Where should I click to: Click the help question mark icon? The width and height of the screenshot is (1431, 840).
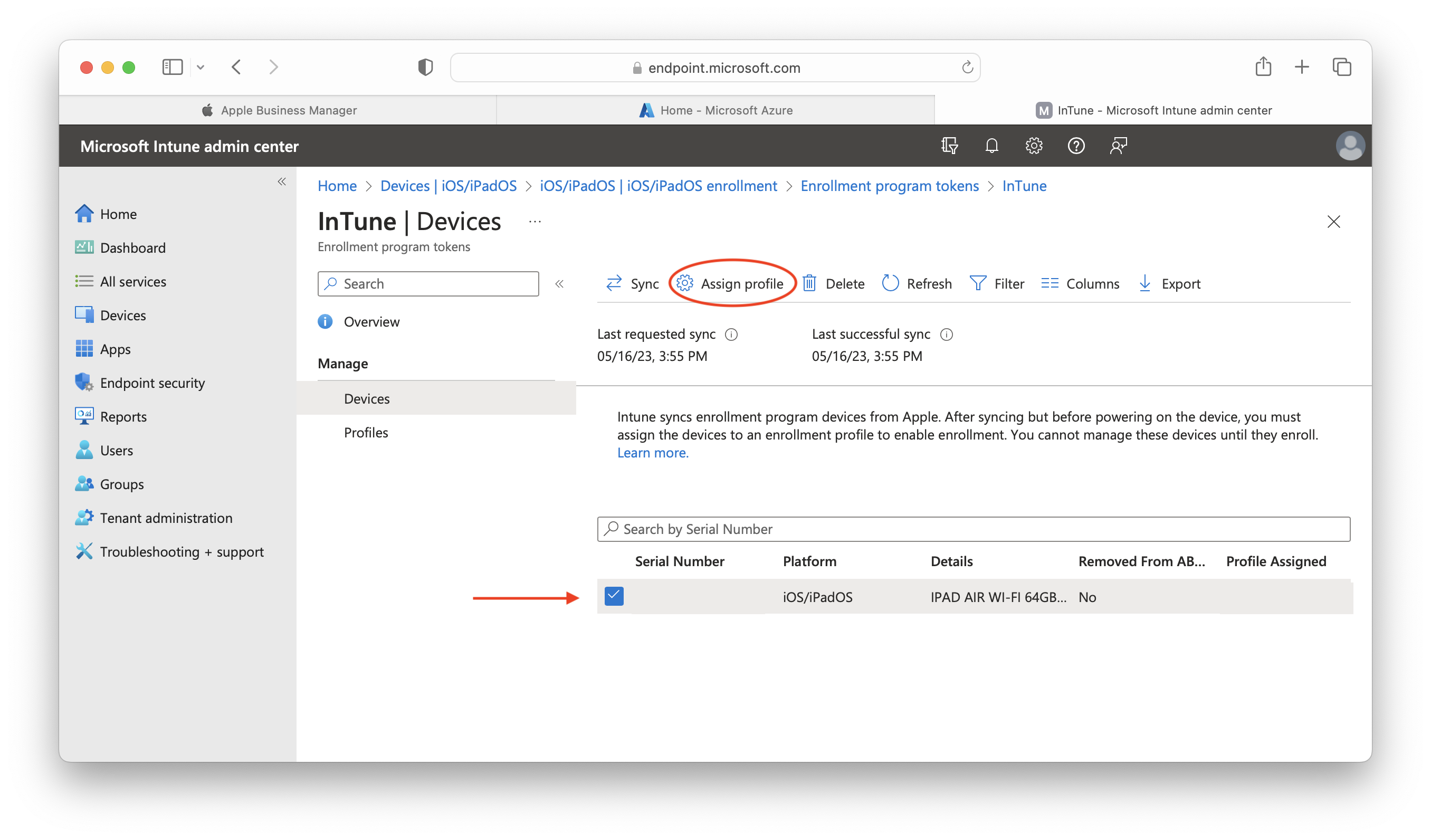coord(1075,146)
